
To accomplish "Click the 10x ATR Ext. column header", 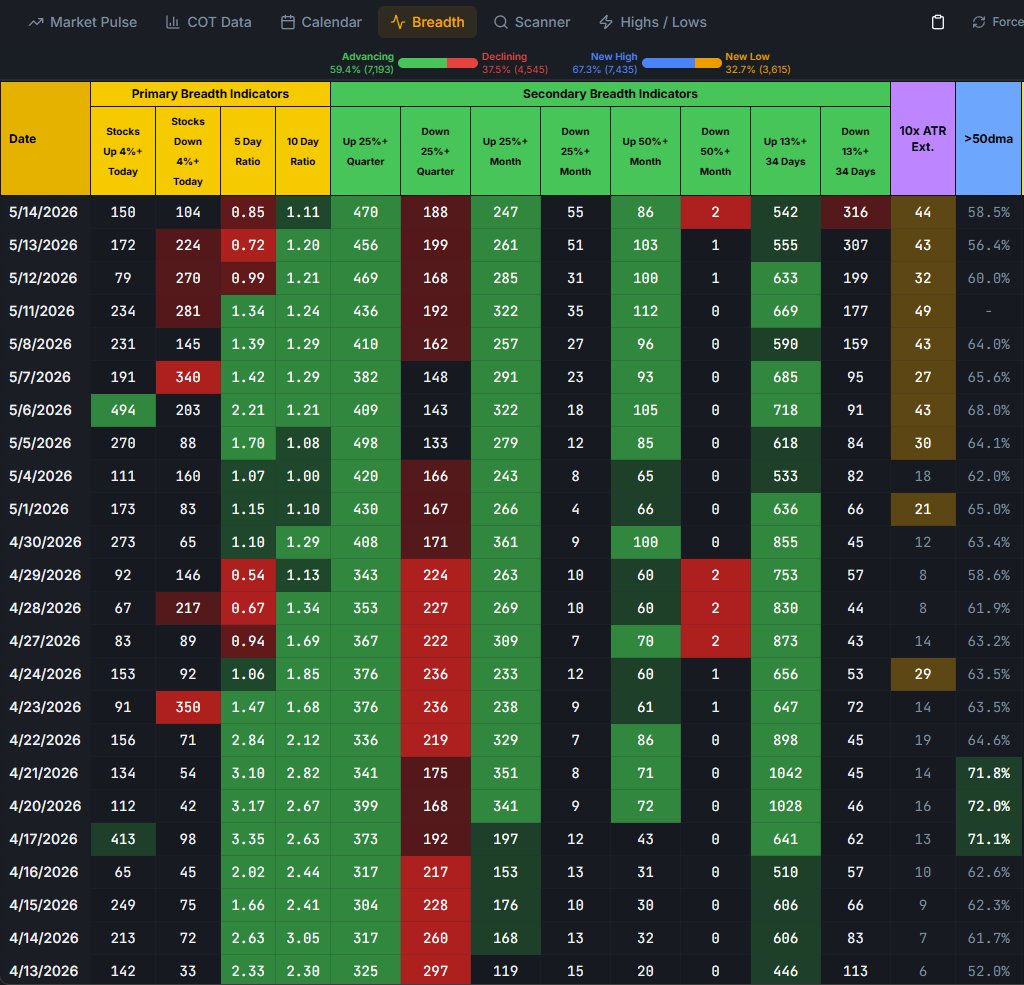I will click(923, 138).
